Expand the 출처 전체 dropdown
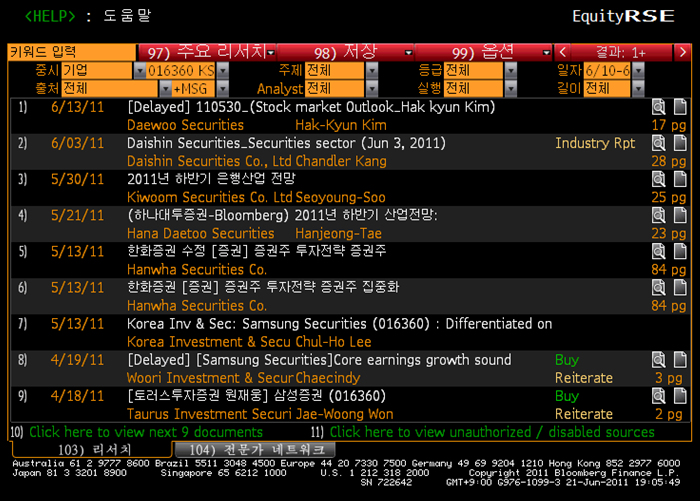 (x=166, y=89)
